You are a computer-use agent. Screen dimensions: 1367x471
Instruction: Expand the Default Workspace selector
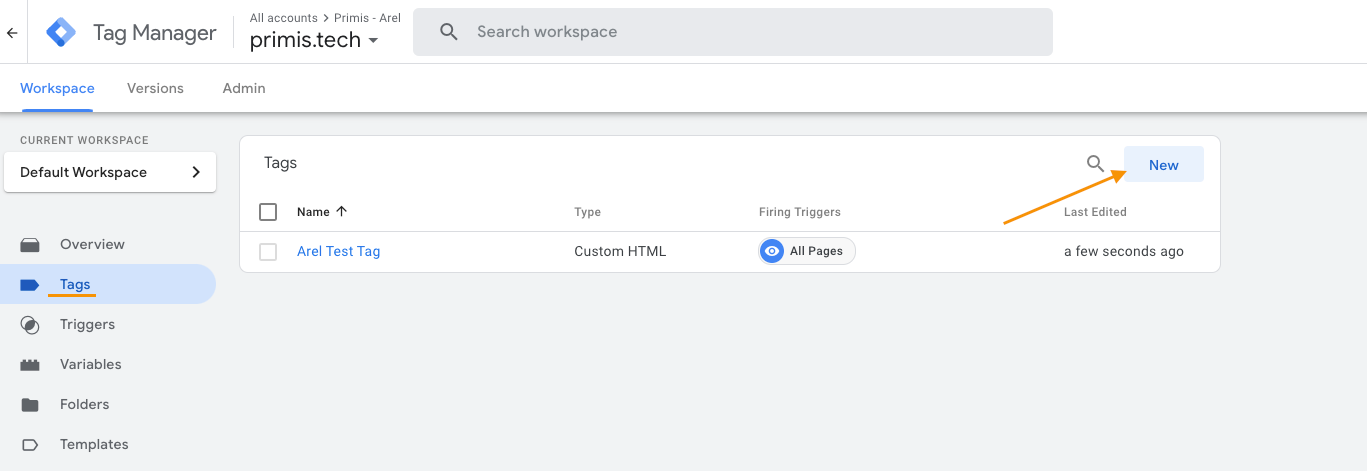110,172
